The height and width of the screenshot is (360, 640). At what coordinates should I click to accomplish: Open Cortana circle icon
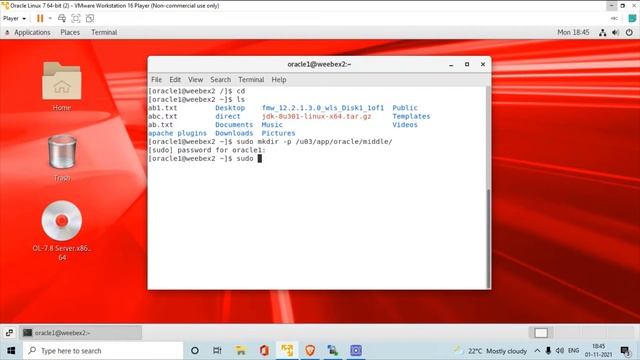tap(195, 351)
